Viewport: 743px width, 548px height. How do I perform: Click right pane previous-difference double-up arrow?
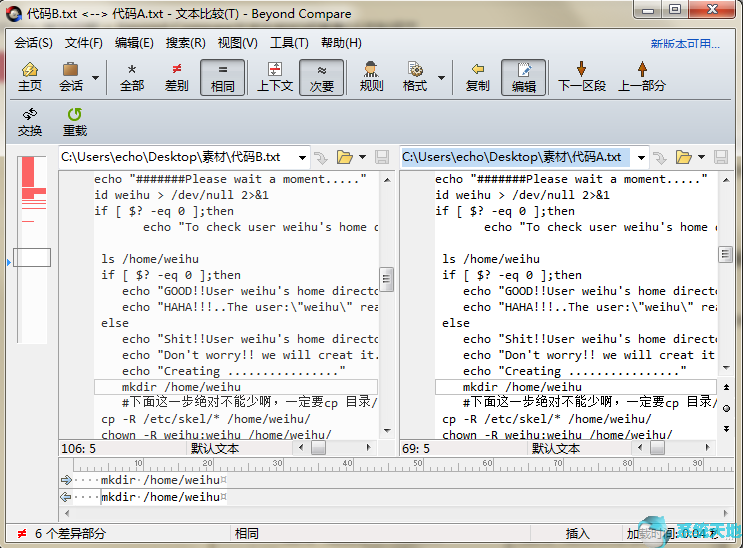point(726,387)
